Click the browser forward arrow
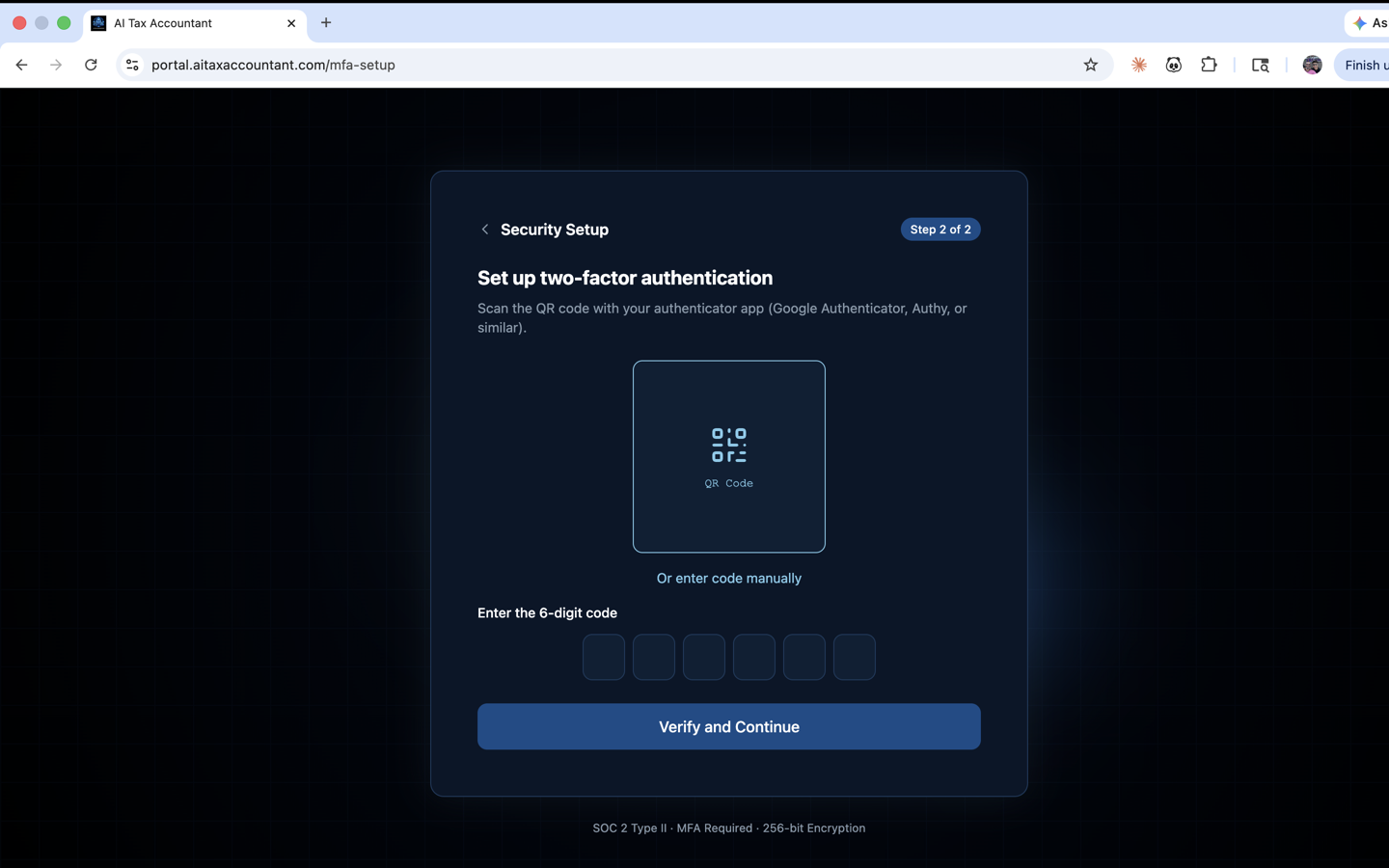 pos(56,65)
